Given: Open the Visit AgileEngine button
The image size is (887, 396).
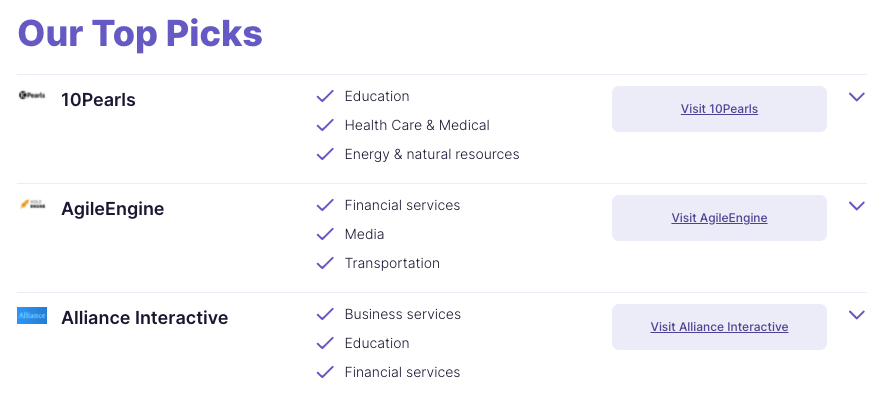Looking at the screenshot, I should pyautogui.click(x=719, y=218).
